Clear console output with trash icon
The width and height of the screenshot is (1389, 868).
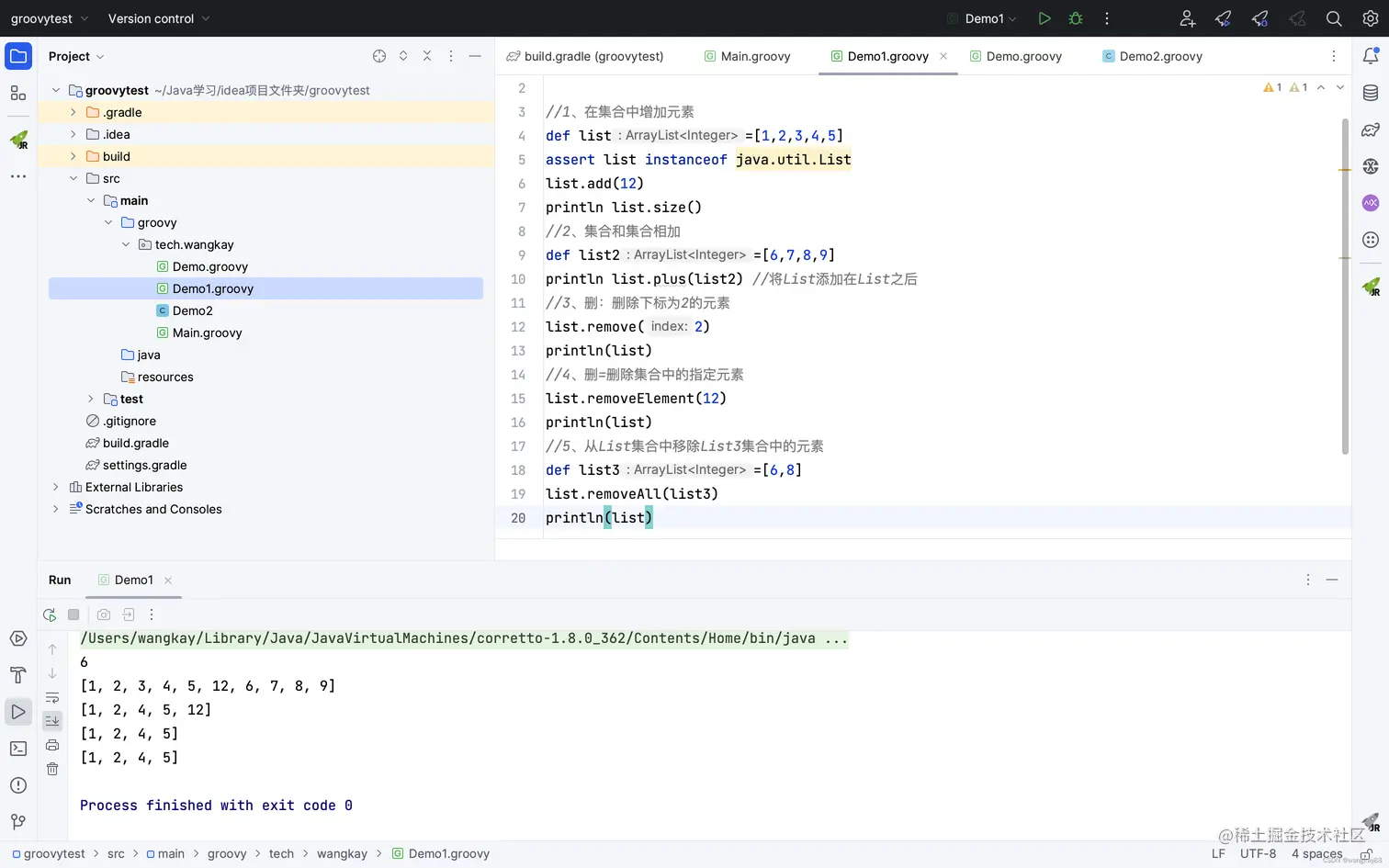pos(52,769)
